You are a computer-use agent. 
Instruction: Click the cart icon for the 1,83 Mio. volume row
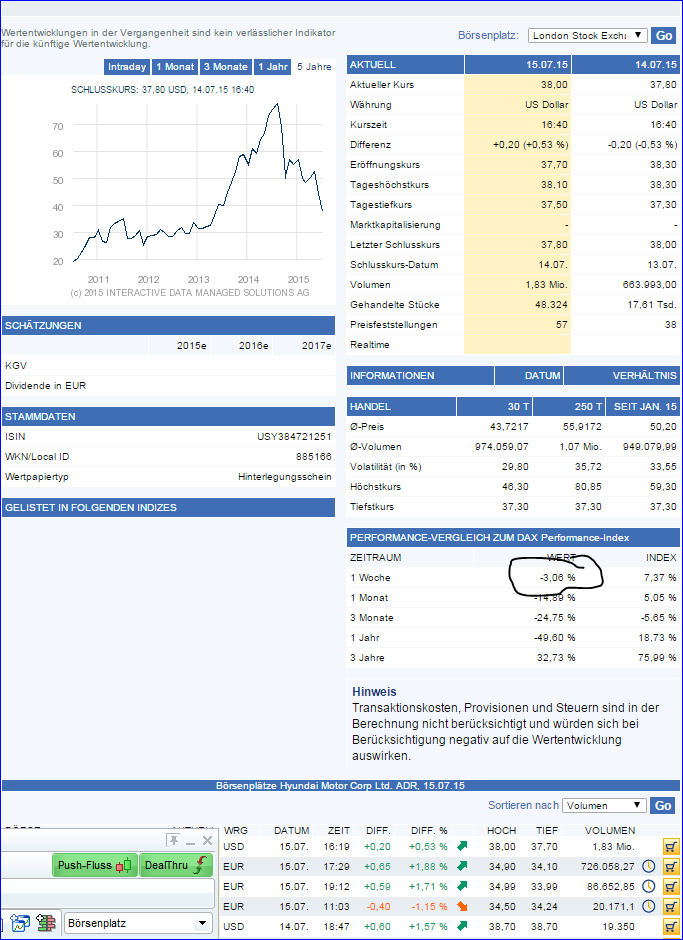pos(670,846)
